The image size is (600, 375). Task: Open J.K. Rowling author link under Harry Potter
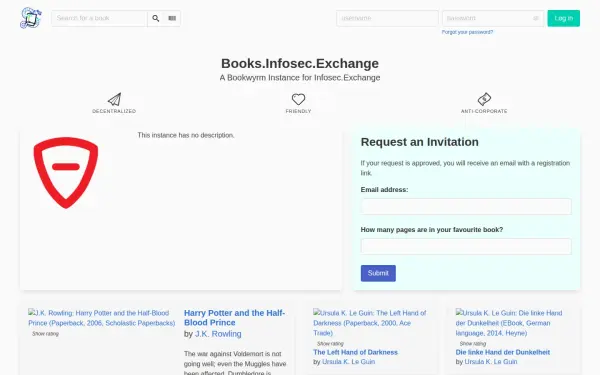point(218,334)
